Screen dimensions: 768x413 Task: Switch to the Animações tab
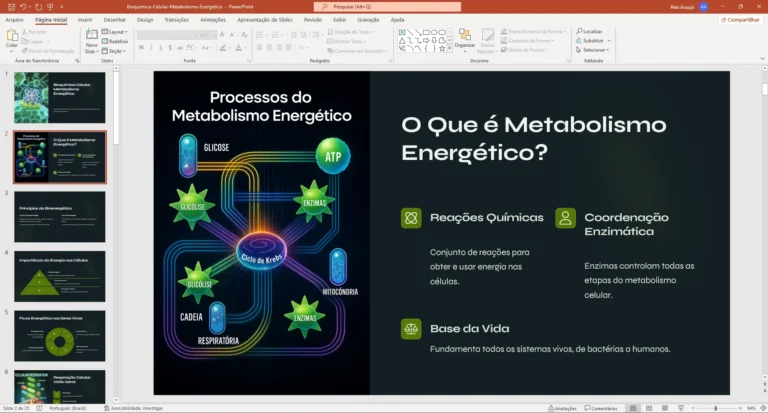pyautogui.click(x=213, y=20)
